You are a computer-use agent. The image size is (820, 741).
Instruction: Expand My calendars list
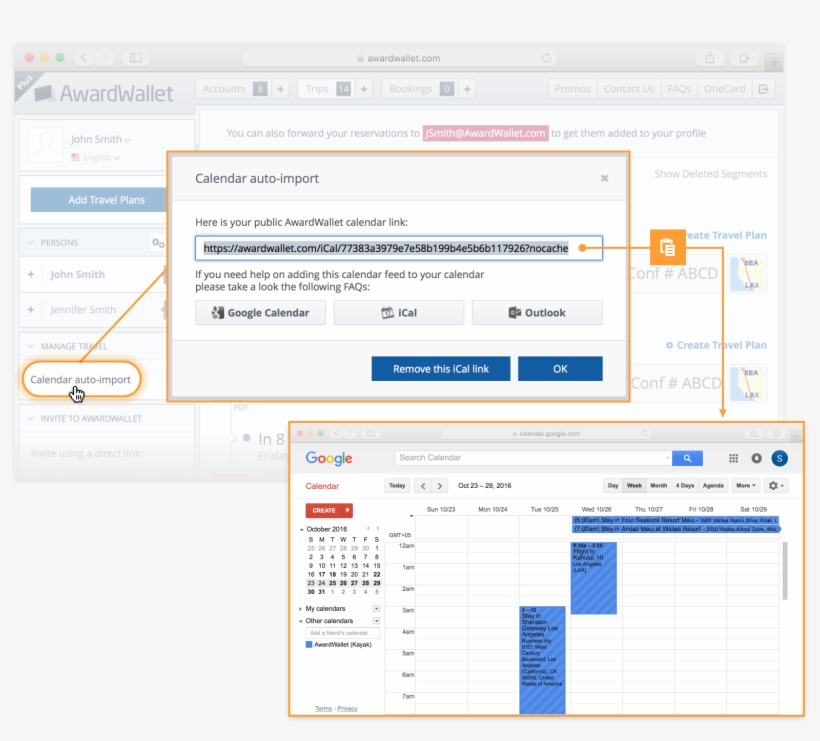click(x=300, y=609)
